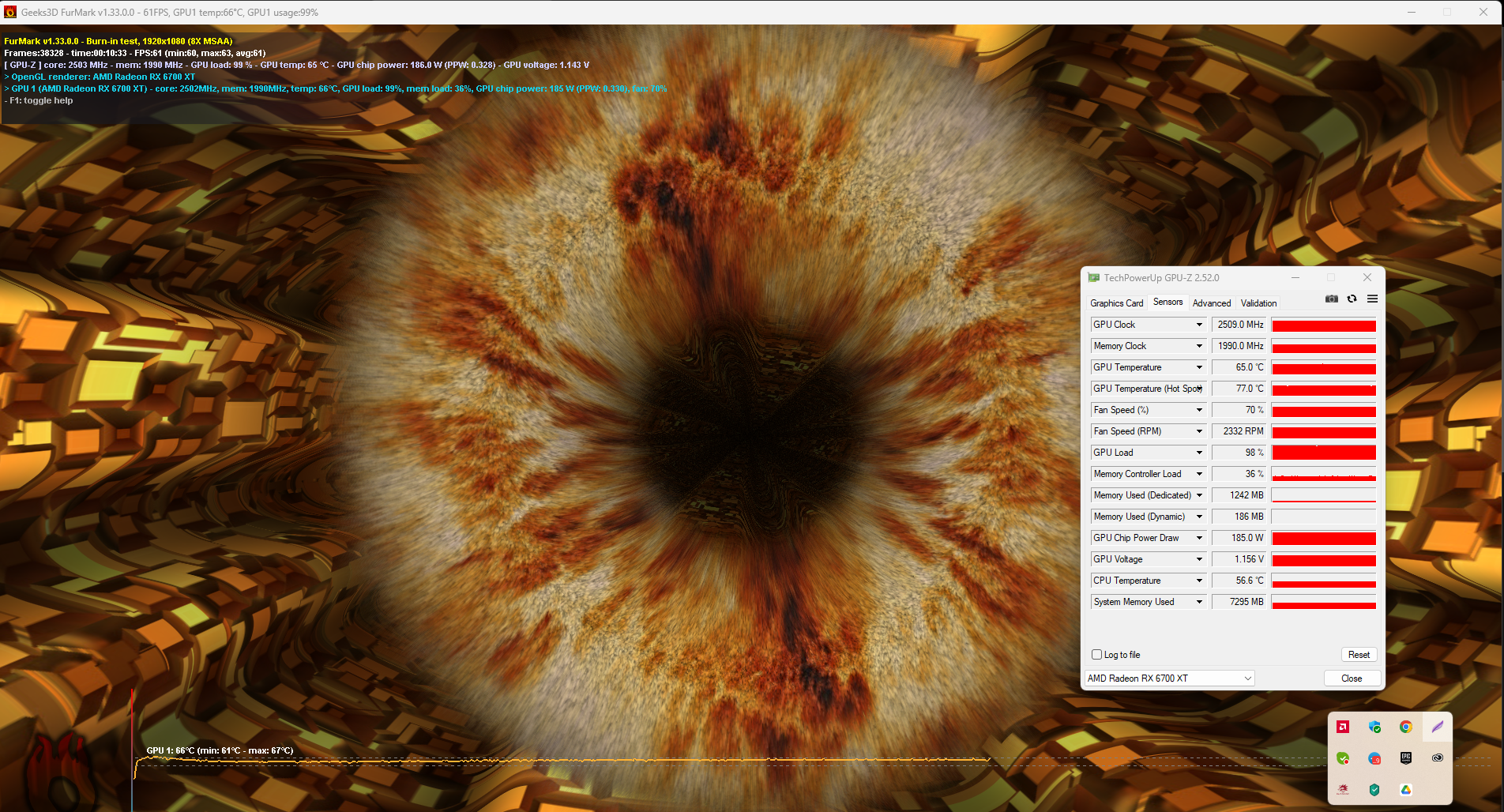Click the GPU Load red history graph
This screenshot has width=1504, height=812.
pyautogui.click(x=1324, y=453)
